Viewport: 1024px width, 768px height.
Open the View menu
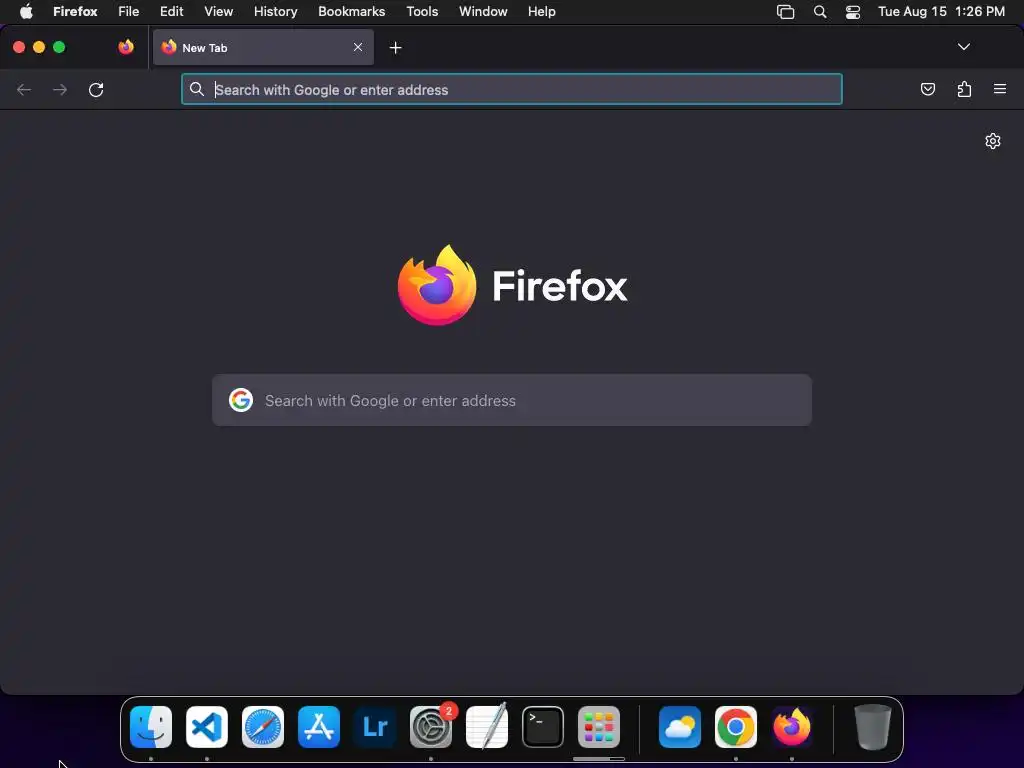pos(218,12)
